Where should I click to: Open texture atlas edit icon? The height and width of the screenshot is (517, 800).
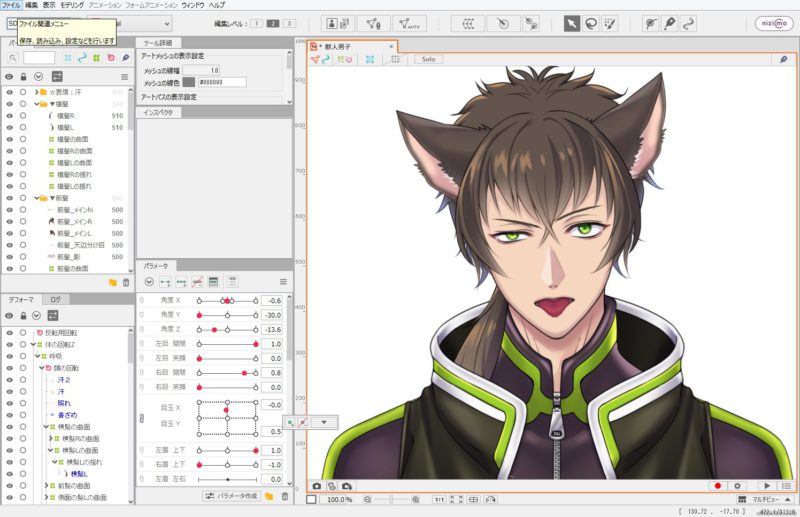(x=338, y=23)
